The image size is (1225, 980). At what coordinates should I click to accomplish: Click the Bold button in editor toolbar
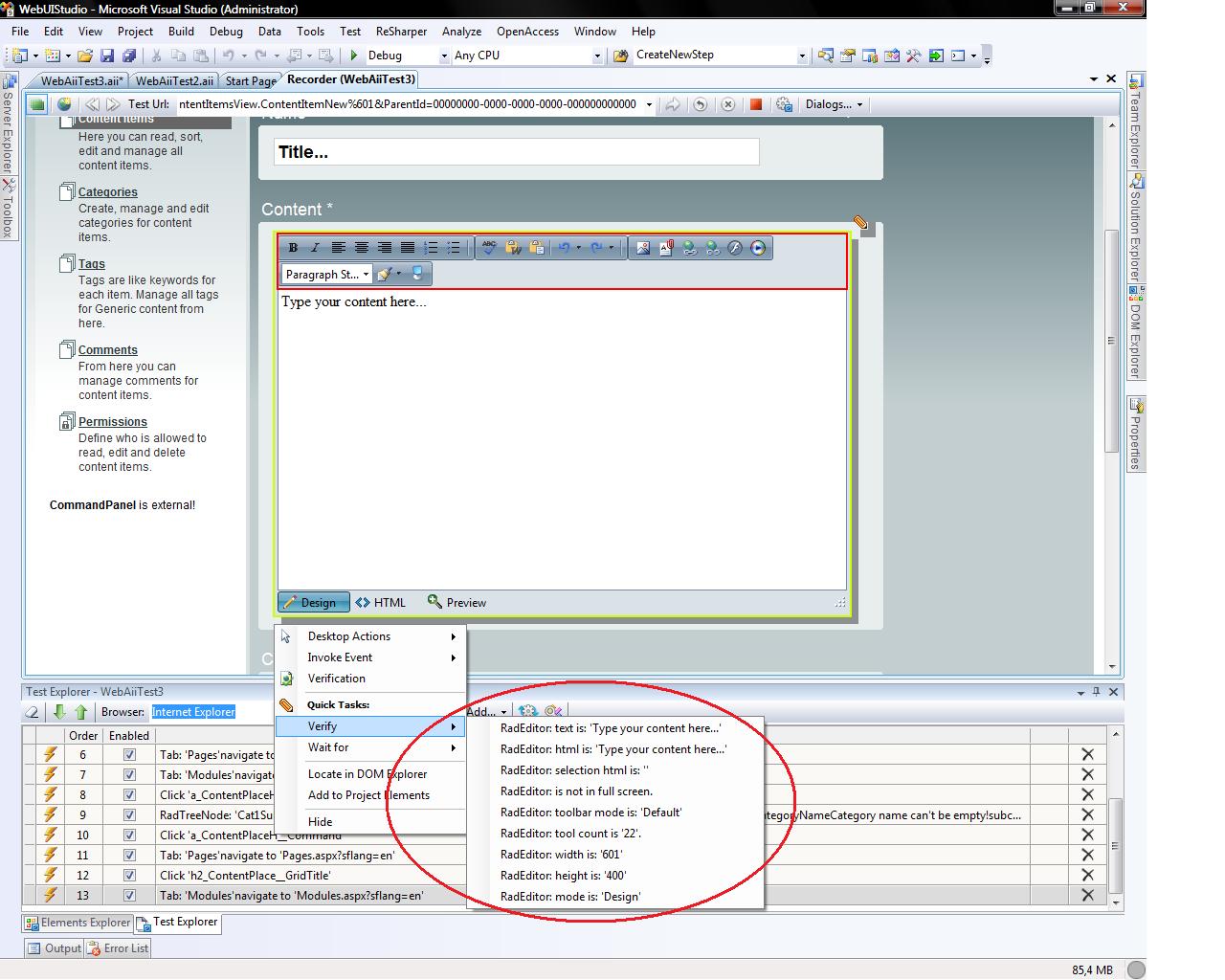click(x=293, y=248)
